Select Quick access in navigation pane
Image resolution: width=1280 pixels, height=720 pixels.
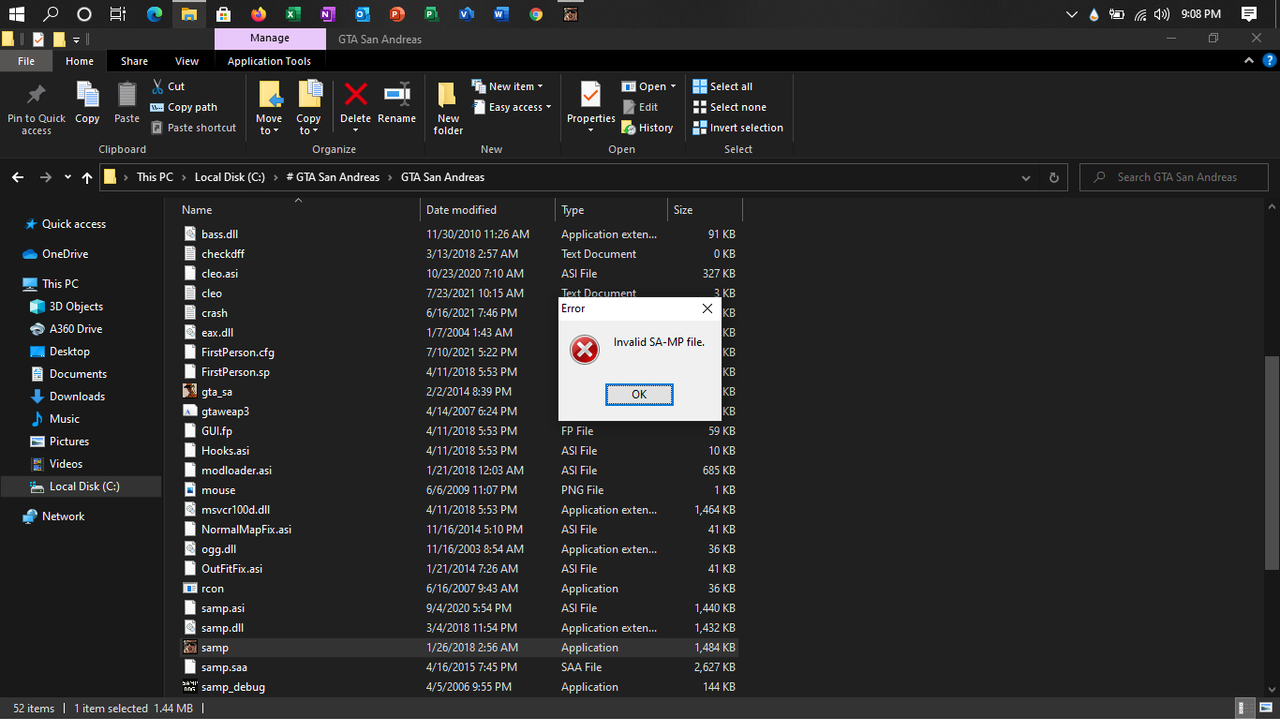tap(74, 224)
